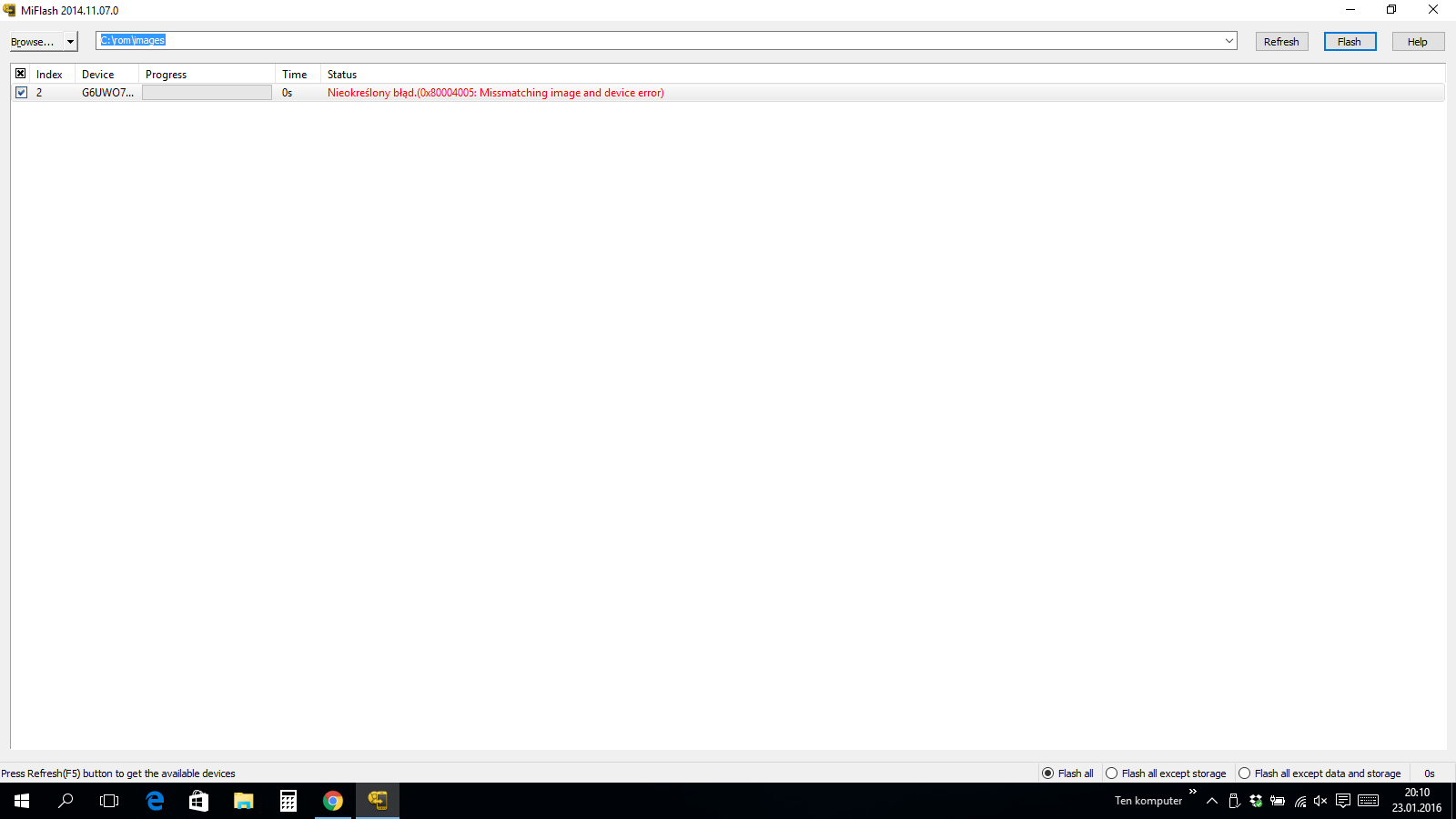The height and width of the screenshot is (819, 1456).
Task: Click the Status column header
Action: click(342, 75)
